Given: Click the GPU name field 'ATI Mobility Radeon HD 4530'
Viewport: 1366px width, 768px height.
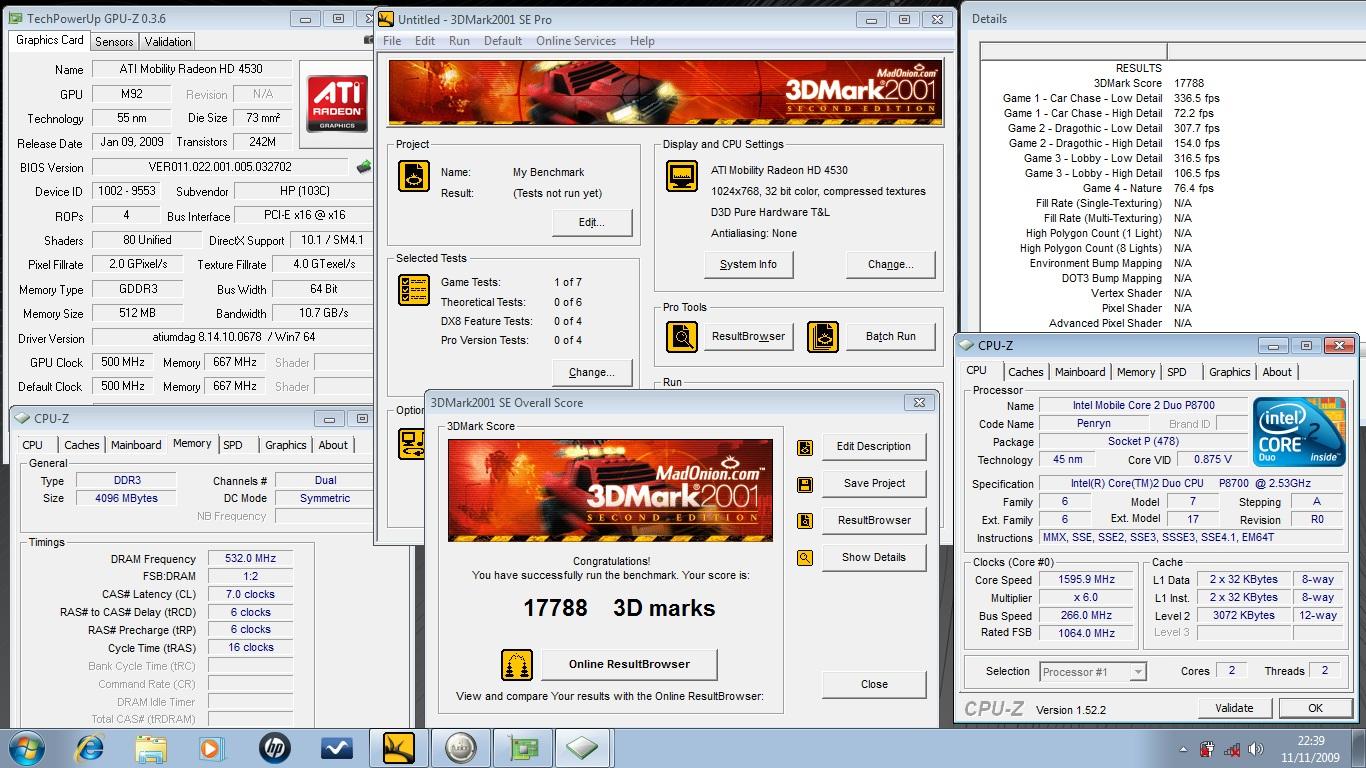Looking at the screenshot, I should point(192,69).
